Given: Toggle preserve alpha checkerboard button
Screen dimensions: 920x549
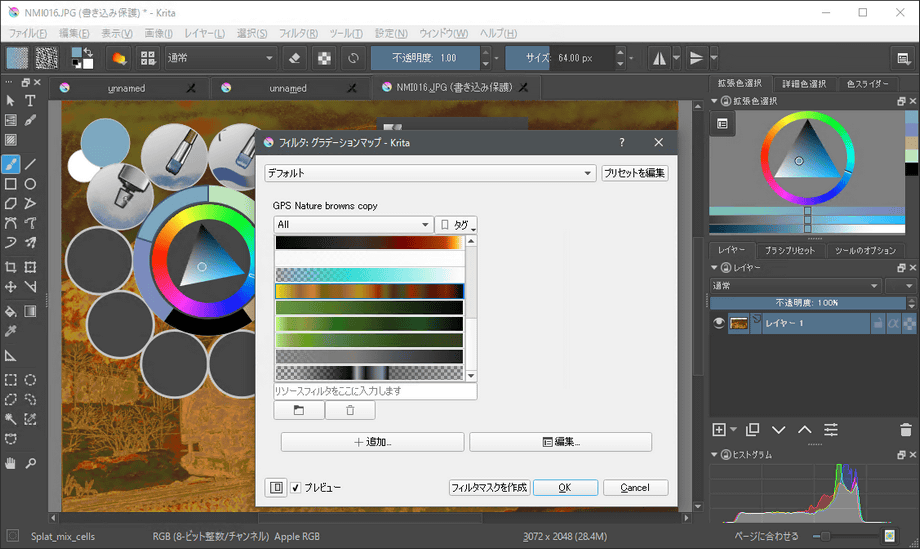Looking at the screenshot, I should [x=324, y=58].
